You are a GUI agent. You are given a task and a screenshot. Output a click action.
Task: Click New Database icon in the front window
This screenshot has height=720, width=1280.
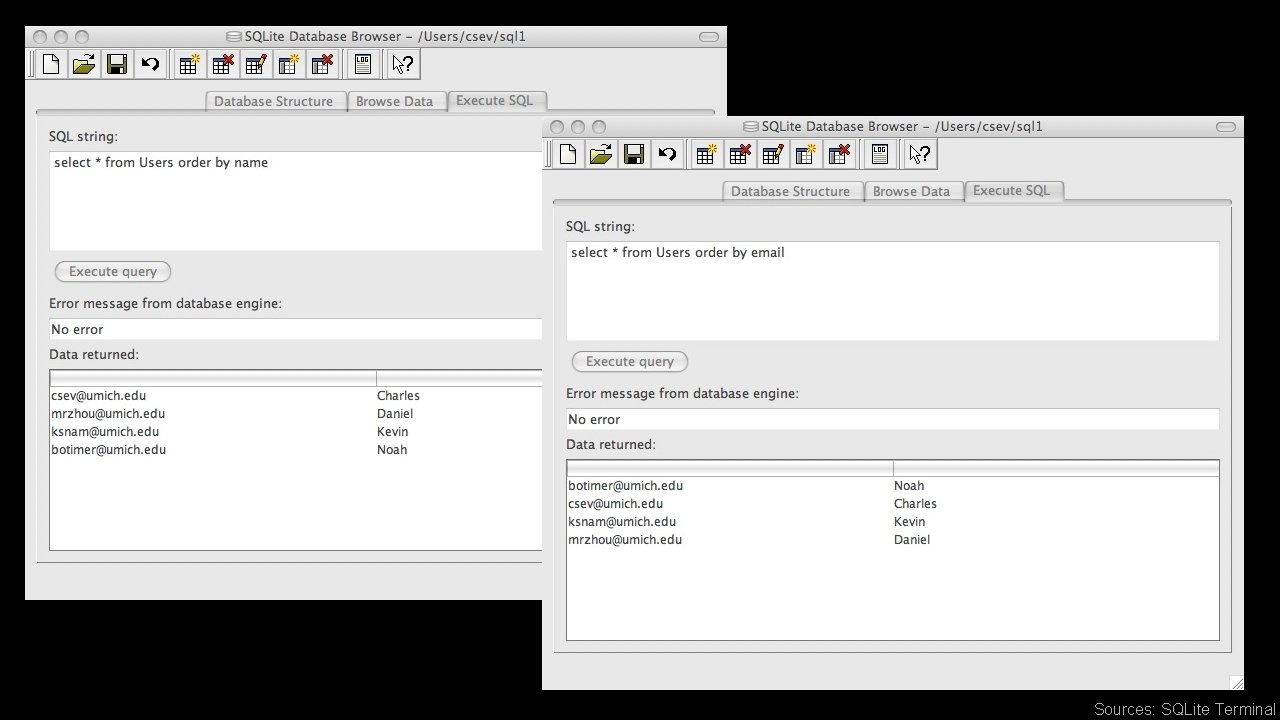pyautogui.click(x=567, y=154)
